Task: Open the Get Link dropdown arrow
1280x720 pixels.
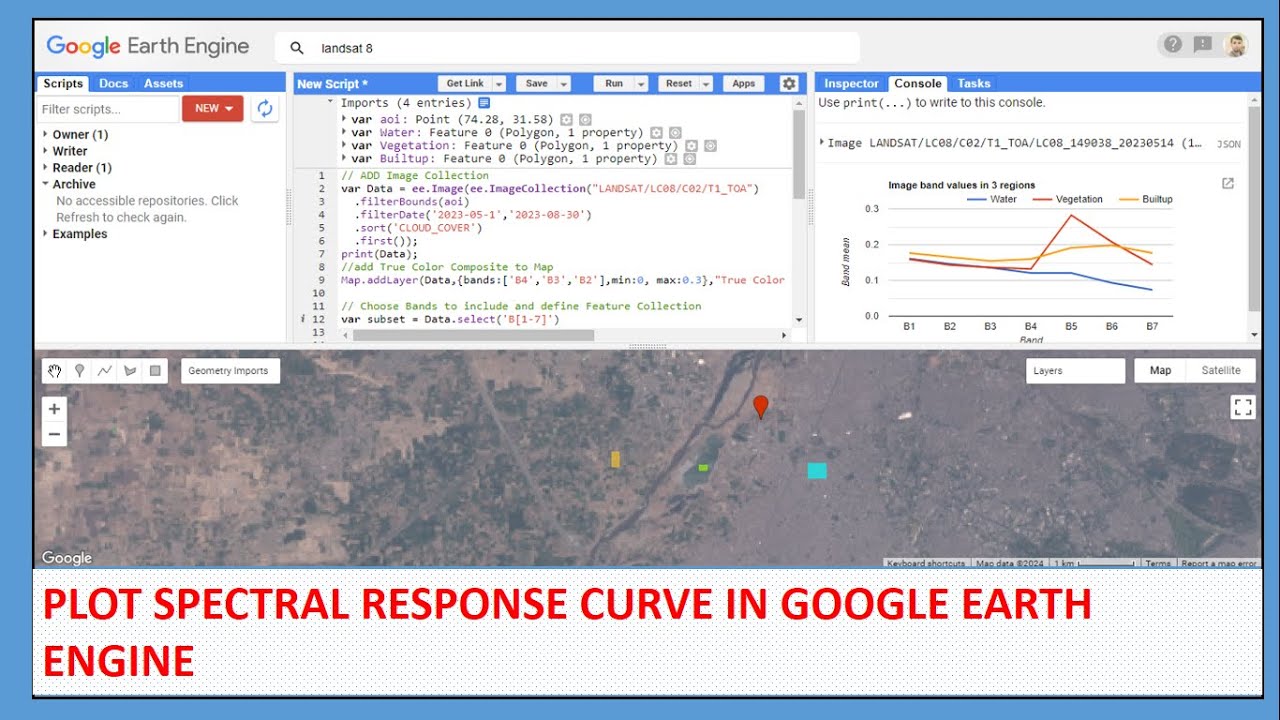Action: pyautogui.click(x=499, y=84)
